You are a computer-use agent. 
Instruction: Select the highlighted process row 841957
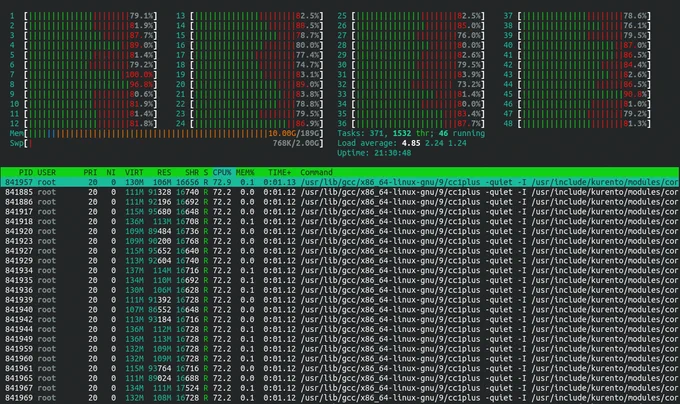(340, 182)
